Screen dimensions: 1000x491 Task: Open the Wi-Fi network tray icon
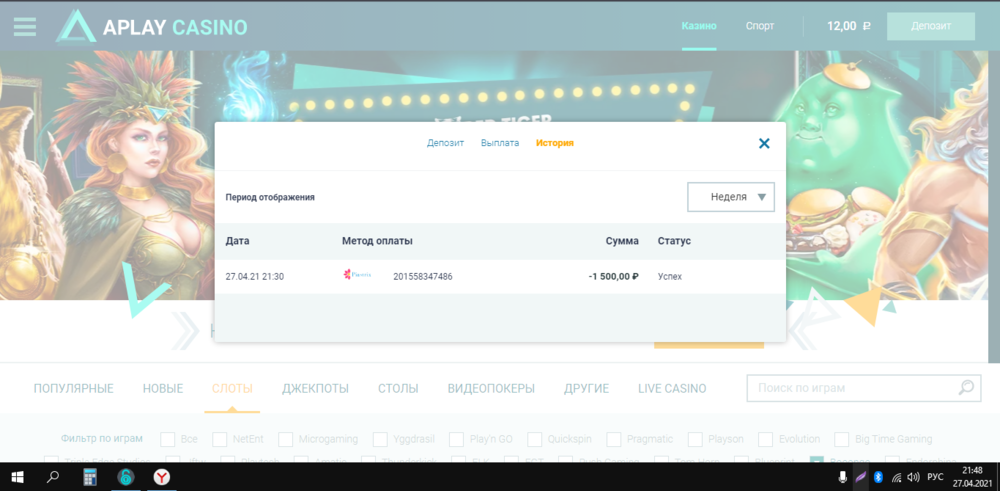pos(896,476)
